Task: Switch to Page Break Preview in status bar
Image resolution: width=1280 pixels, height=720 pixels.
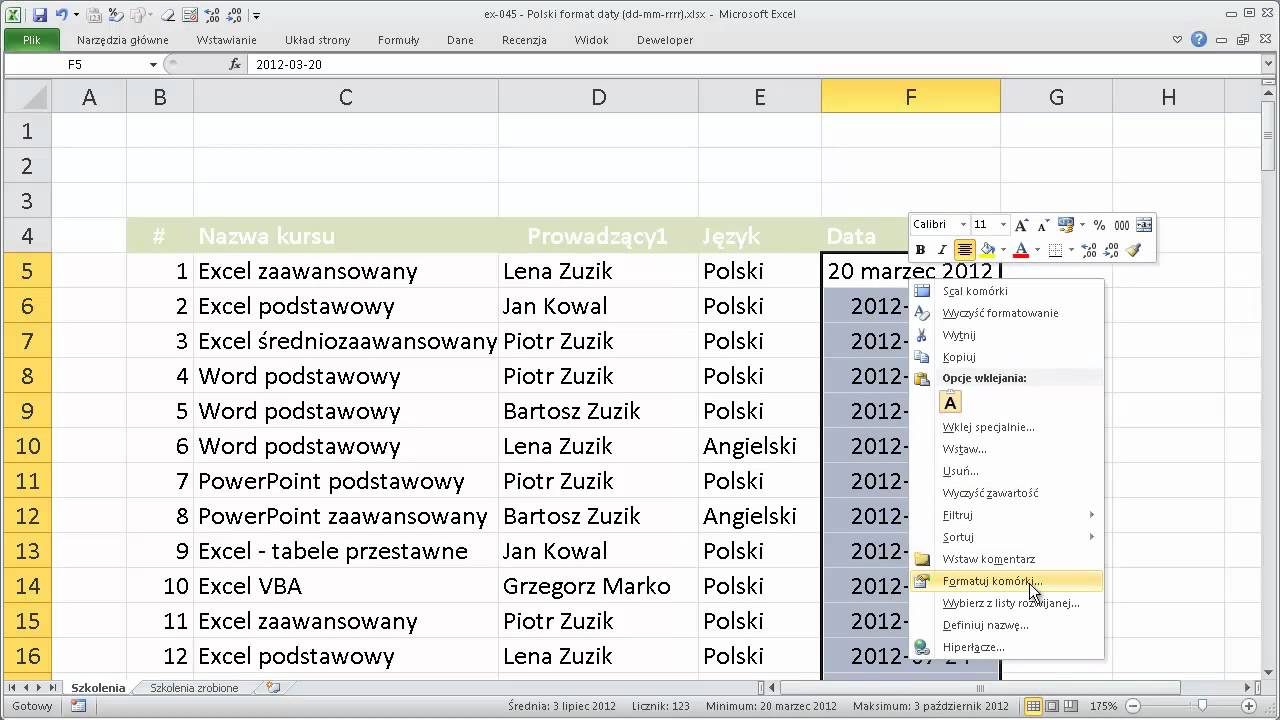Action: 1071,705
